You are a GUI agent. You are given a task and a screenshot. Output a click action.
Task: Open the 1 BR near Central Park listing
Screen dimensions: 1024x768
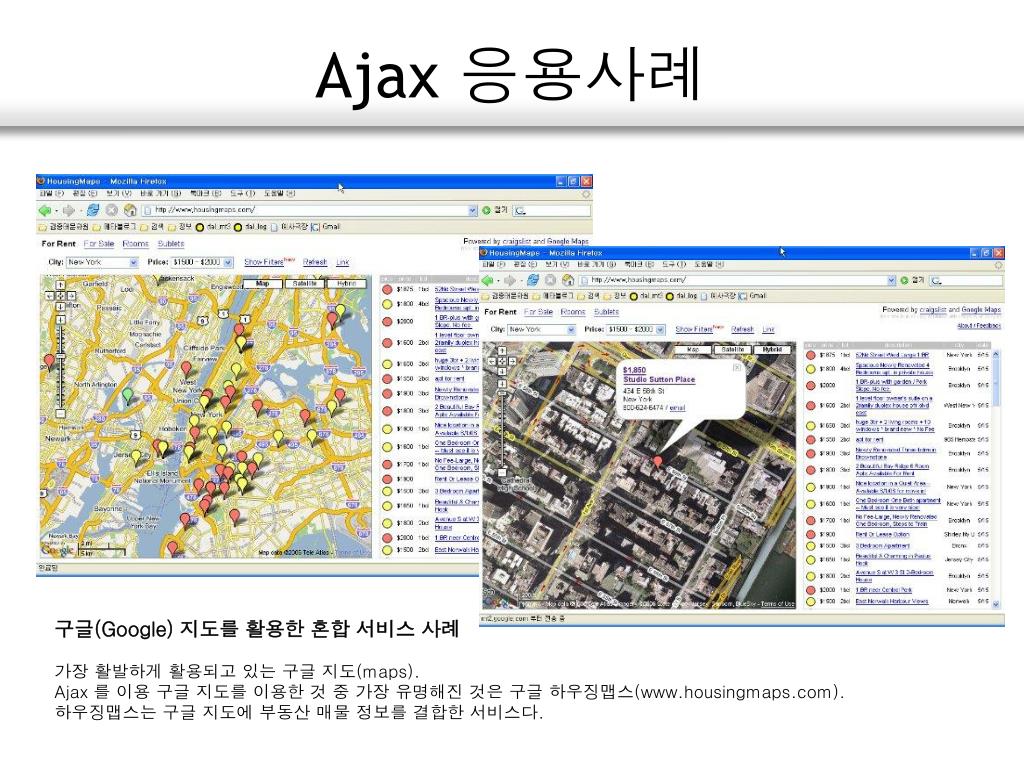(x=884, y=590)
